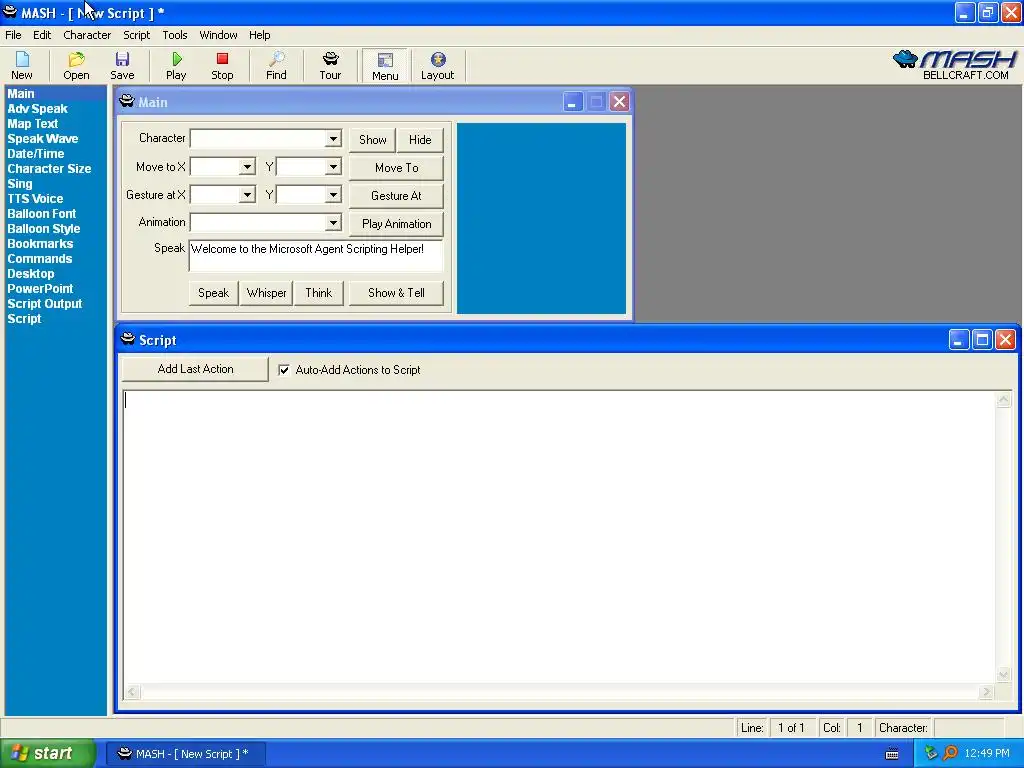The height and width of the screenshot is (768, 1024).
Task: Expand the Animation dropdown
Action: 333,223
